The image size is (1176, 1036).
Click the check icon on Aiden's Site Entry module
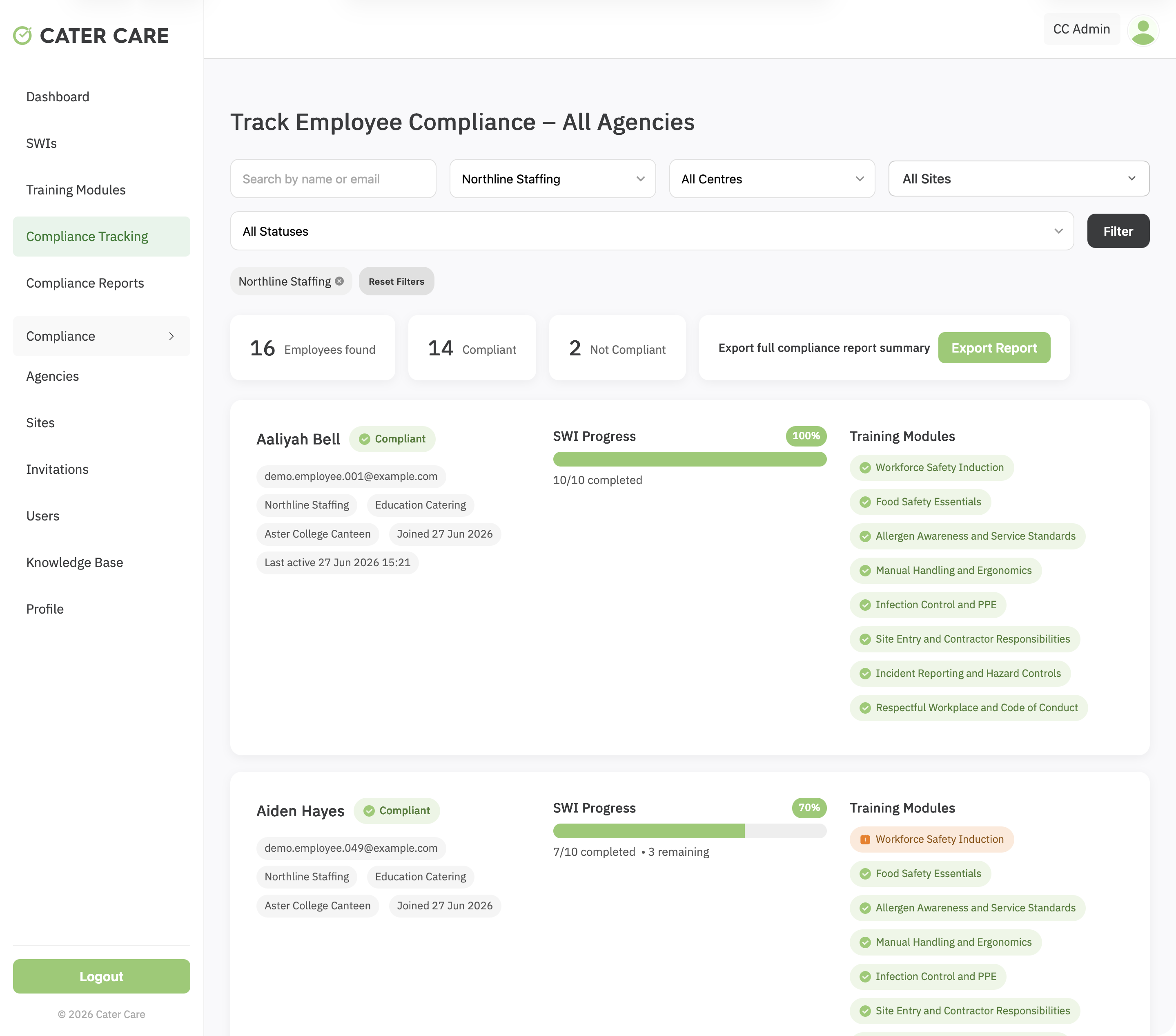(x=865, y=1011)
